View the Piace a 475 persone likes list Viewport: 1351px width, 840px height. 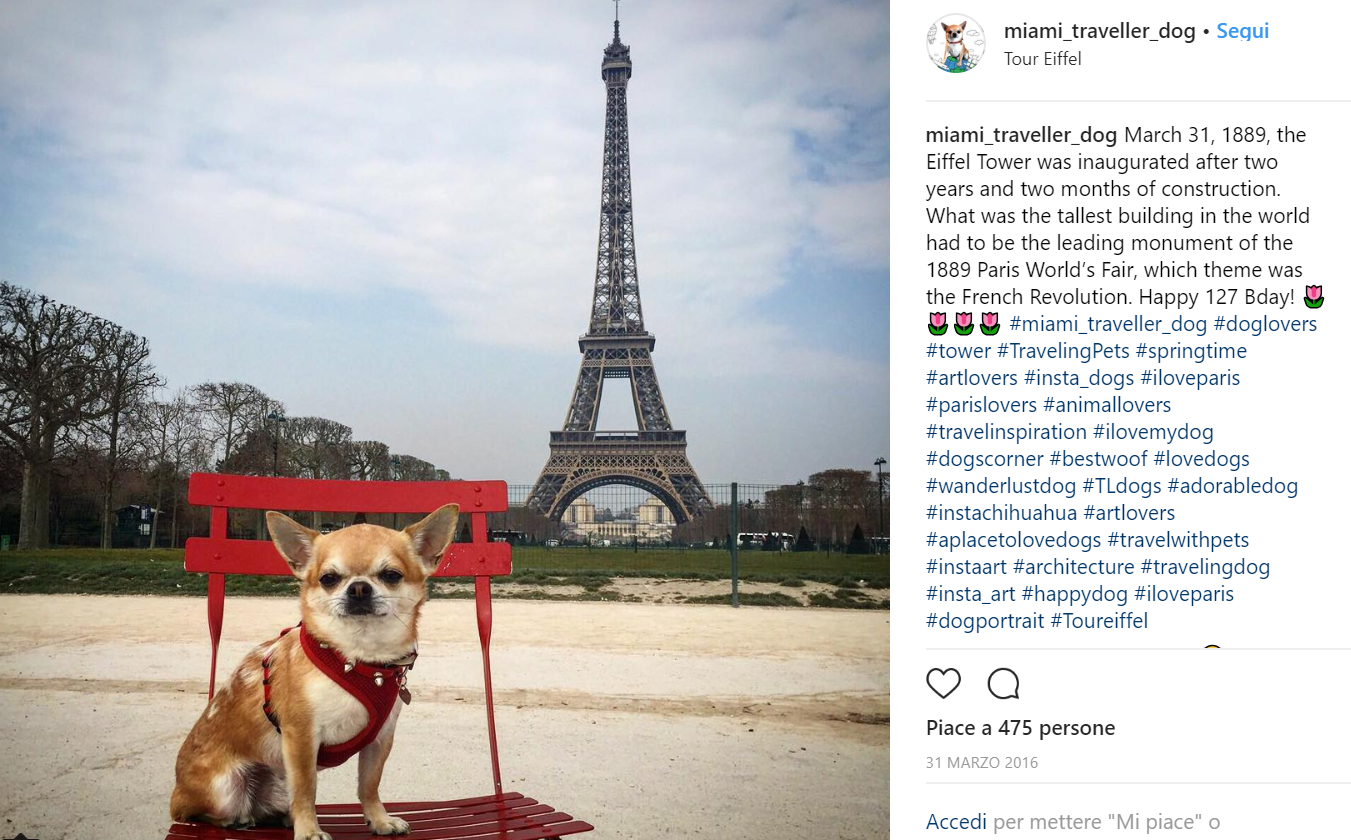pyautogui.click(x=1020, y=728)
